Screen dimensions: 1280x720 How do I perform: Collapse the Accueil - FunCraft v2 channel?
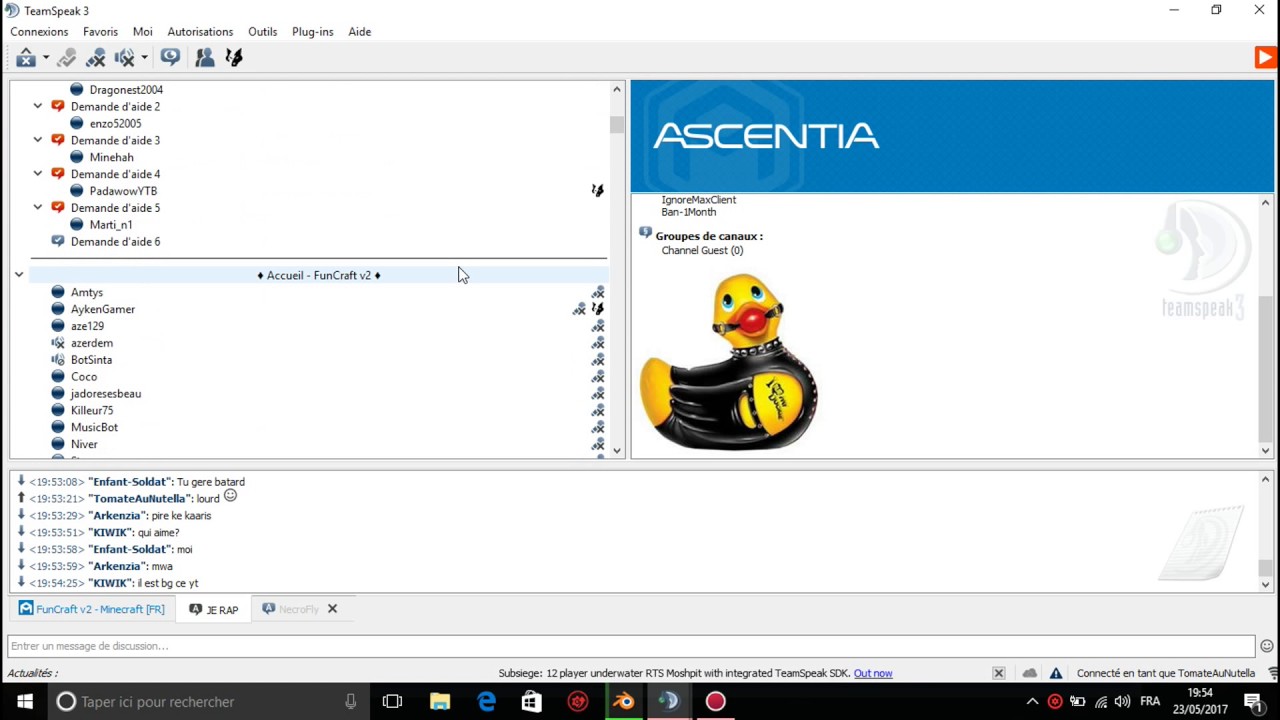pyautogui.click(x=19, y=275)
